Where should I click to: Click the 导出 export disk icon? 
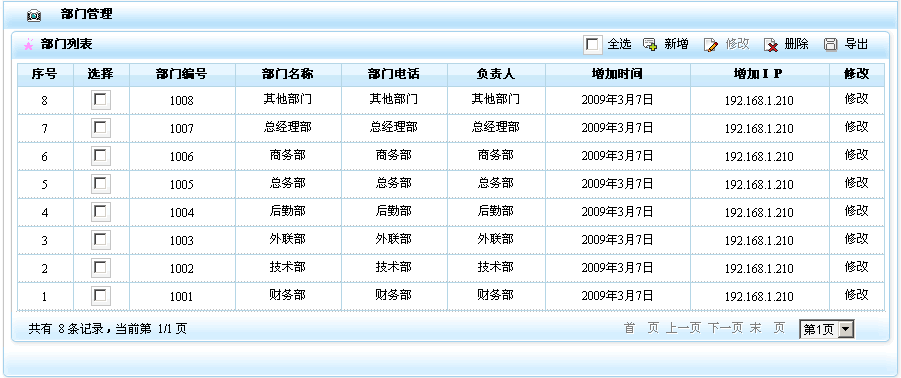[831, 45]
